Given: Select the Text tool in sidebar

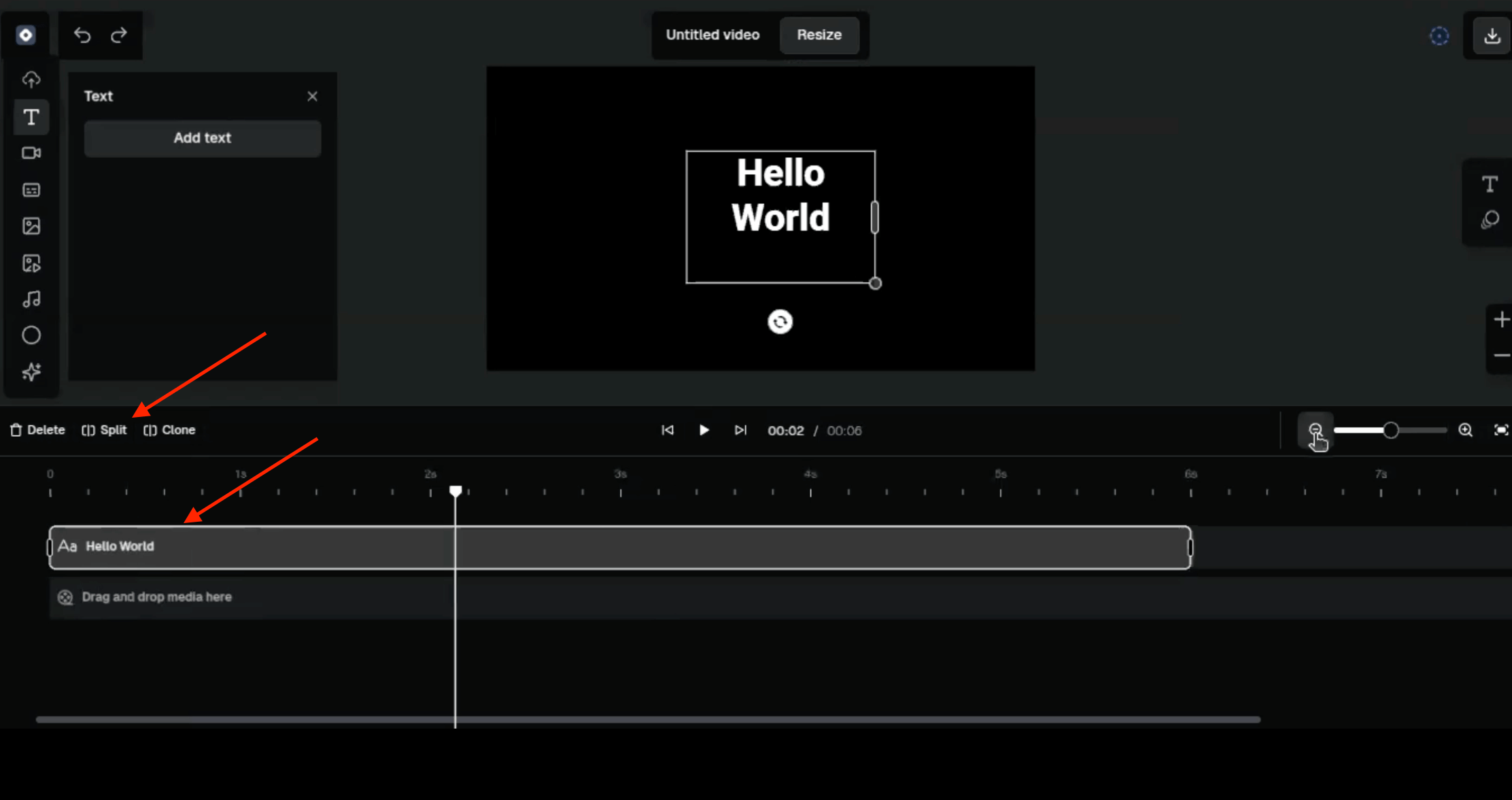Looking at the screenshot, I should (x=31, y=117).
